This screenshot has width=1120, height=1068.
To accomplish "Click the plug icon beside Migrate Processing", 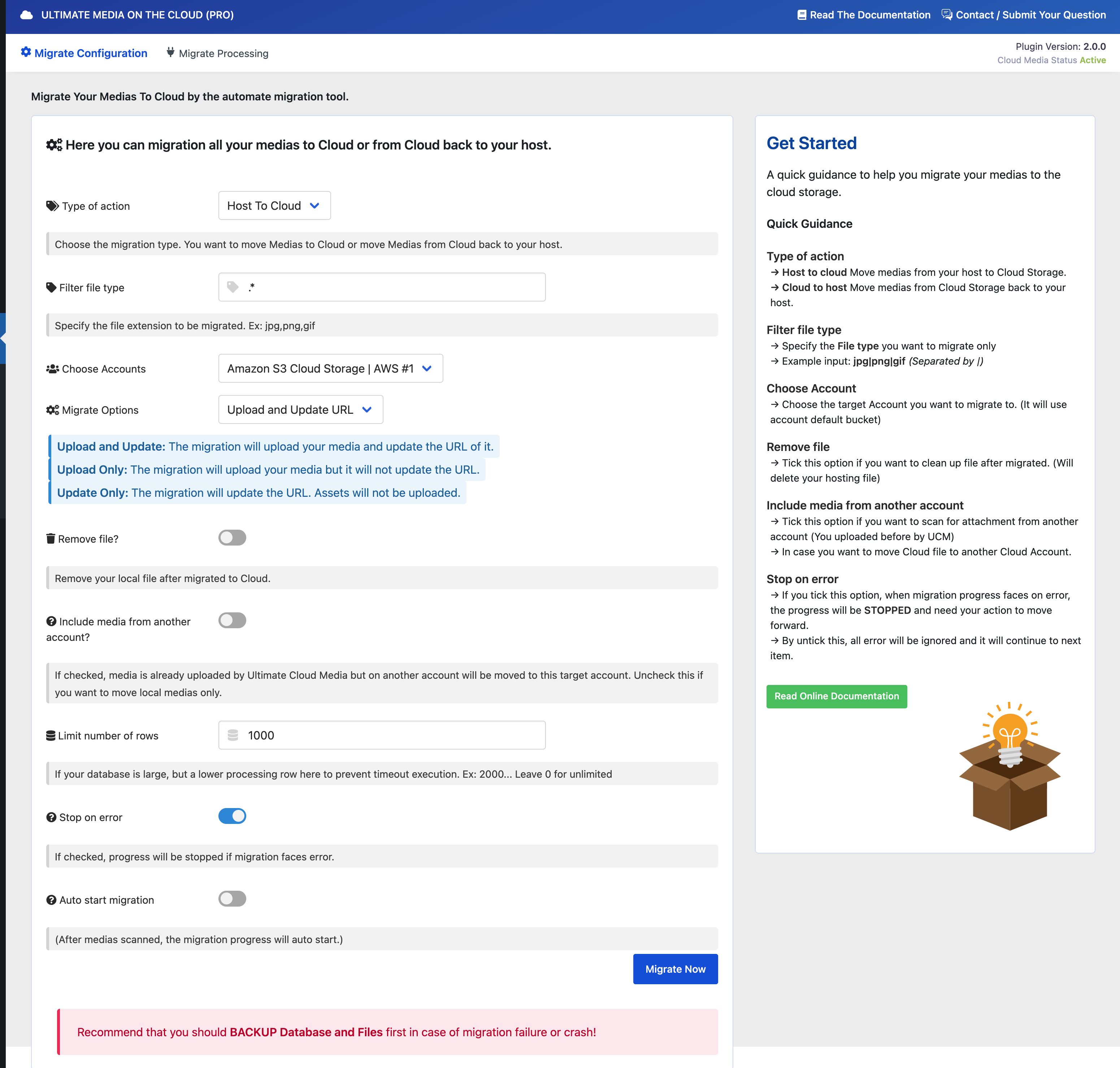I will pyautogui.click(x=170, y=52).
